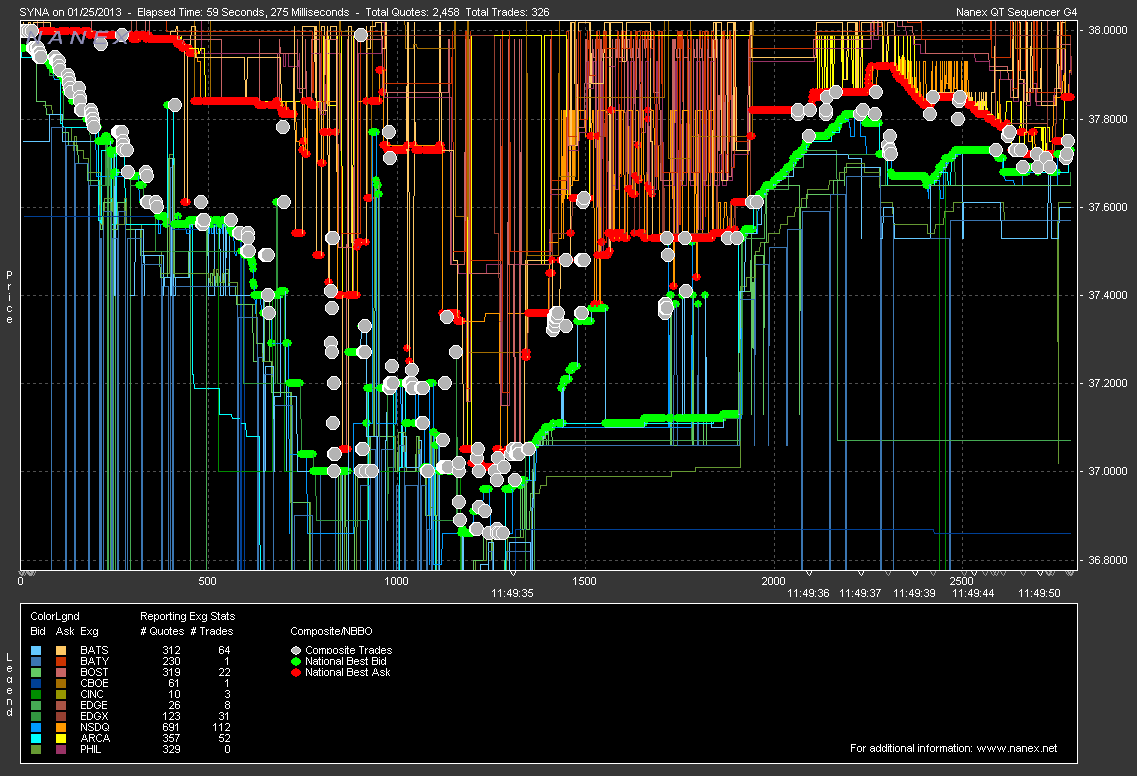1137x776 pixels.
Task: Click NSDQ trade count 112
Action: [221, 727]
